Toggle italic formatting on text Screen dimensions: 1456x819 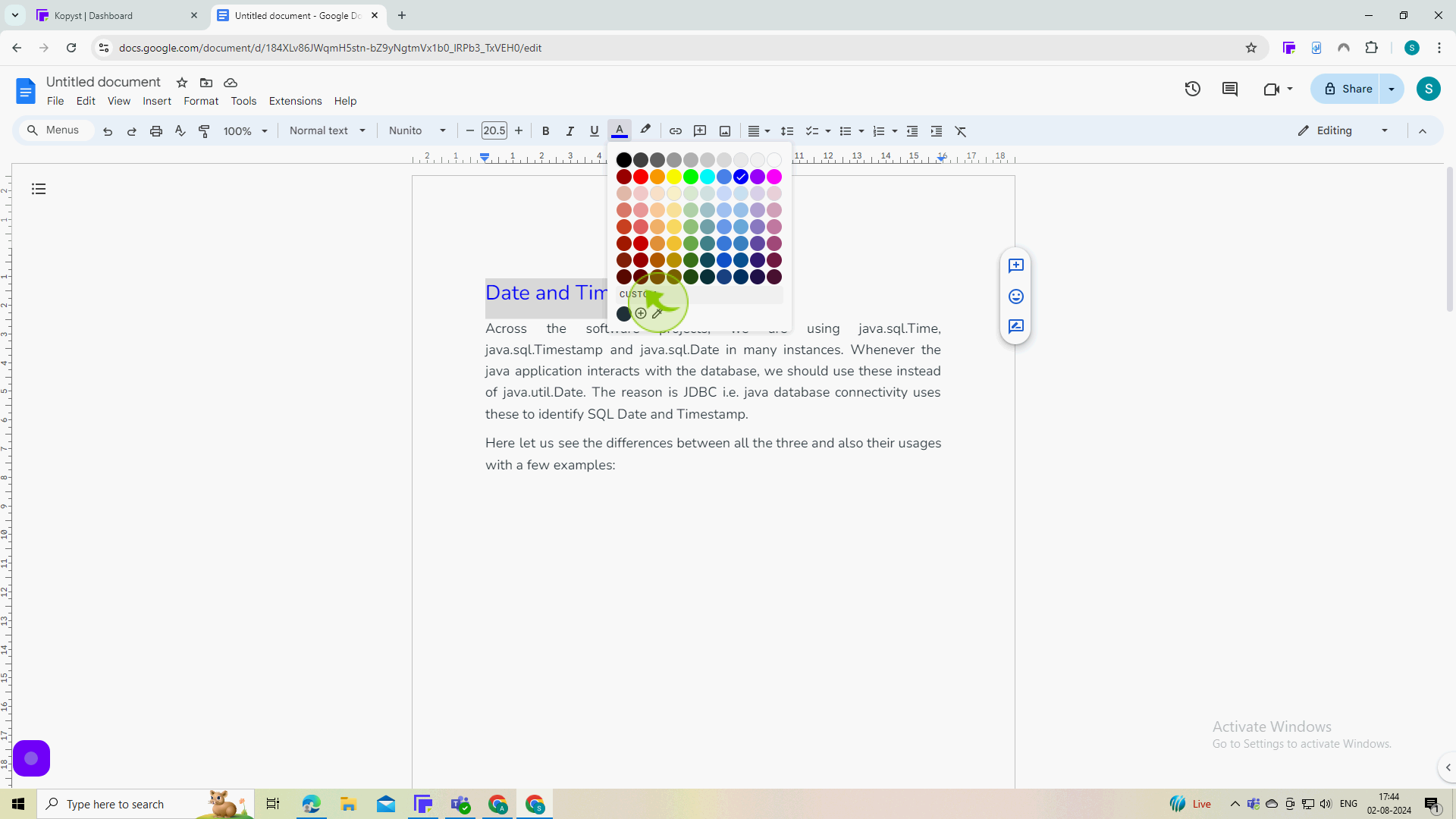[x=570, y=131]
